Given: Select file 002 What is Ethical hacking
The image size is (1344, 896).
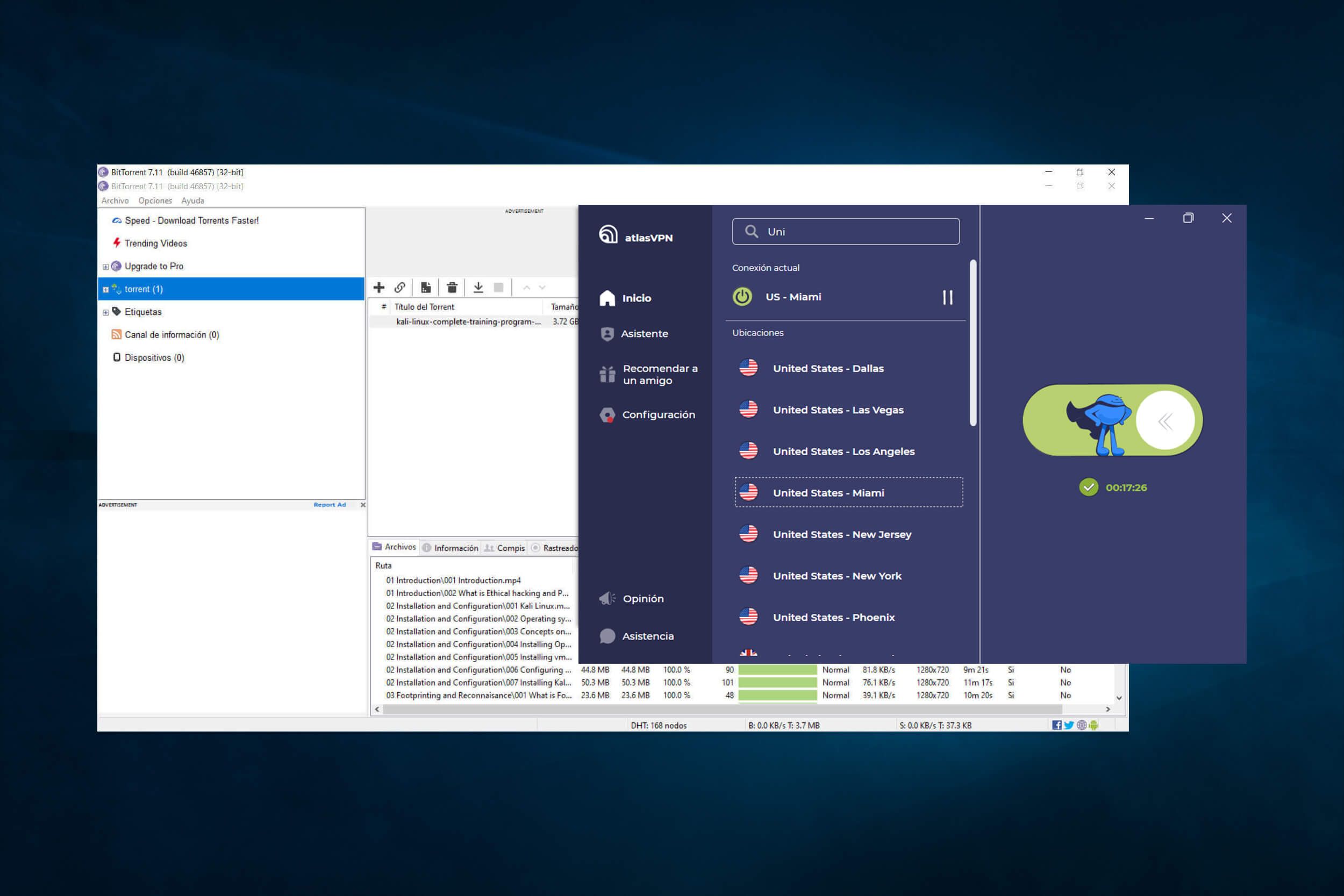Looking at the screenshot, I should [477, 593].
